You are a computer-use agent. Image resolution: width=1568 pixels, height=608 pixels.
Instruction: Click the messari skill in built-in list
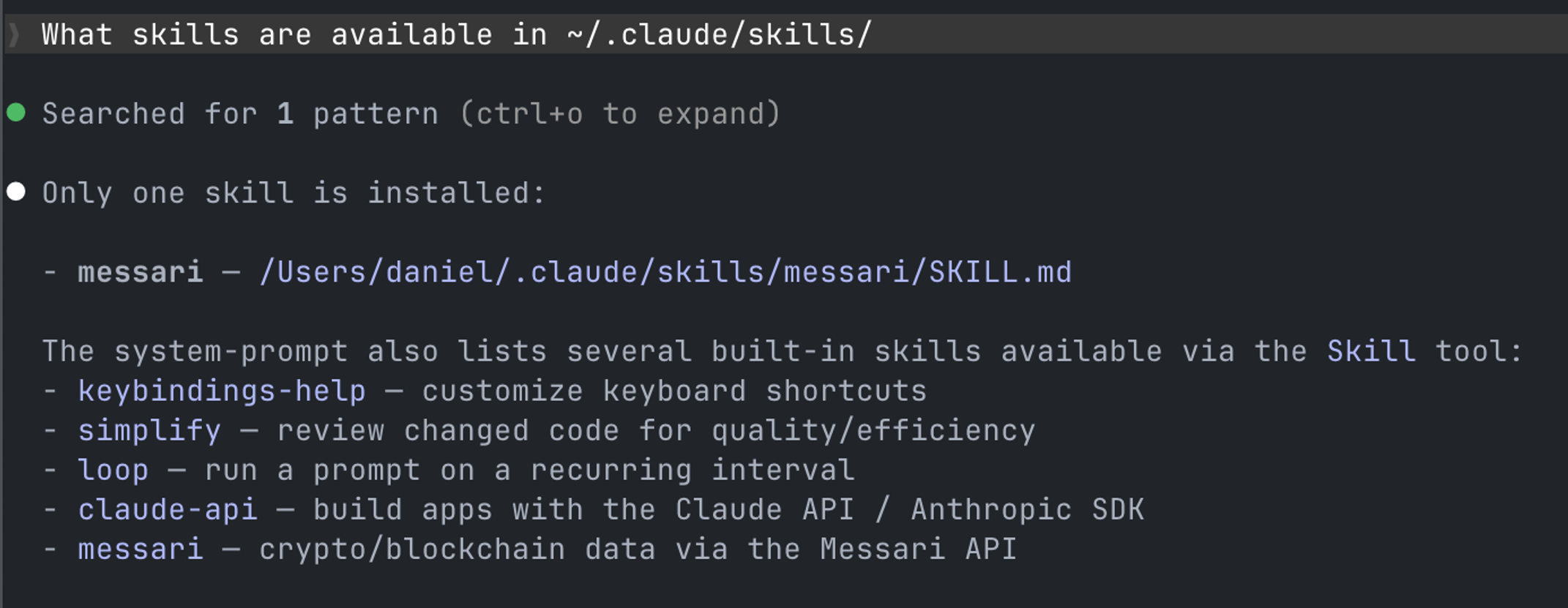click(x=141, y=549)
